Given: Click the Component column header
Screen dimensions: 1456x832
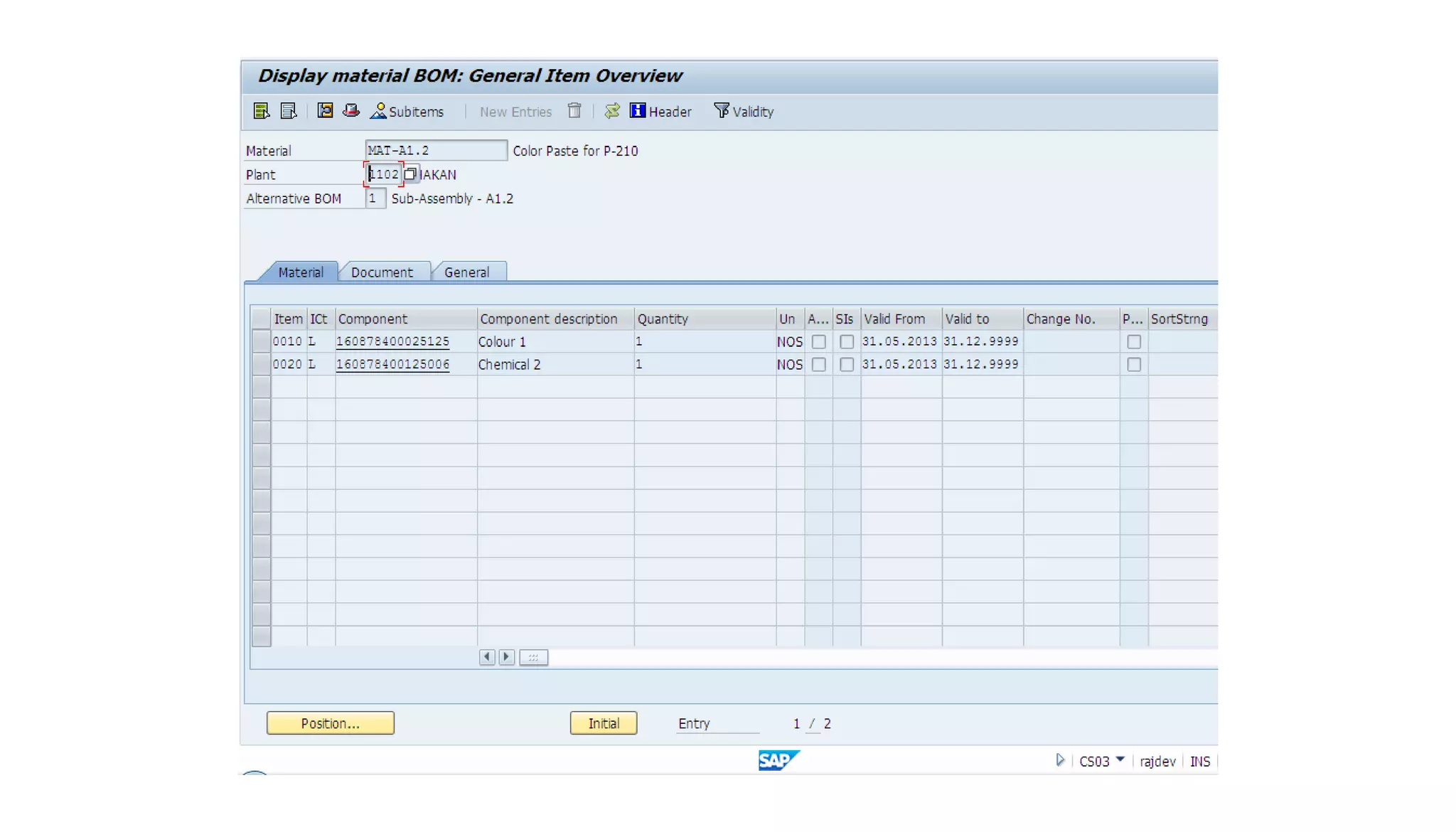Looking at the screenshot, I should (x=406, y=319).
